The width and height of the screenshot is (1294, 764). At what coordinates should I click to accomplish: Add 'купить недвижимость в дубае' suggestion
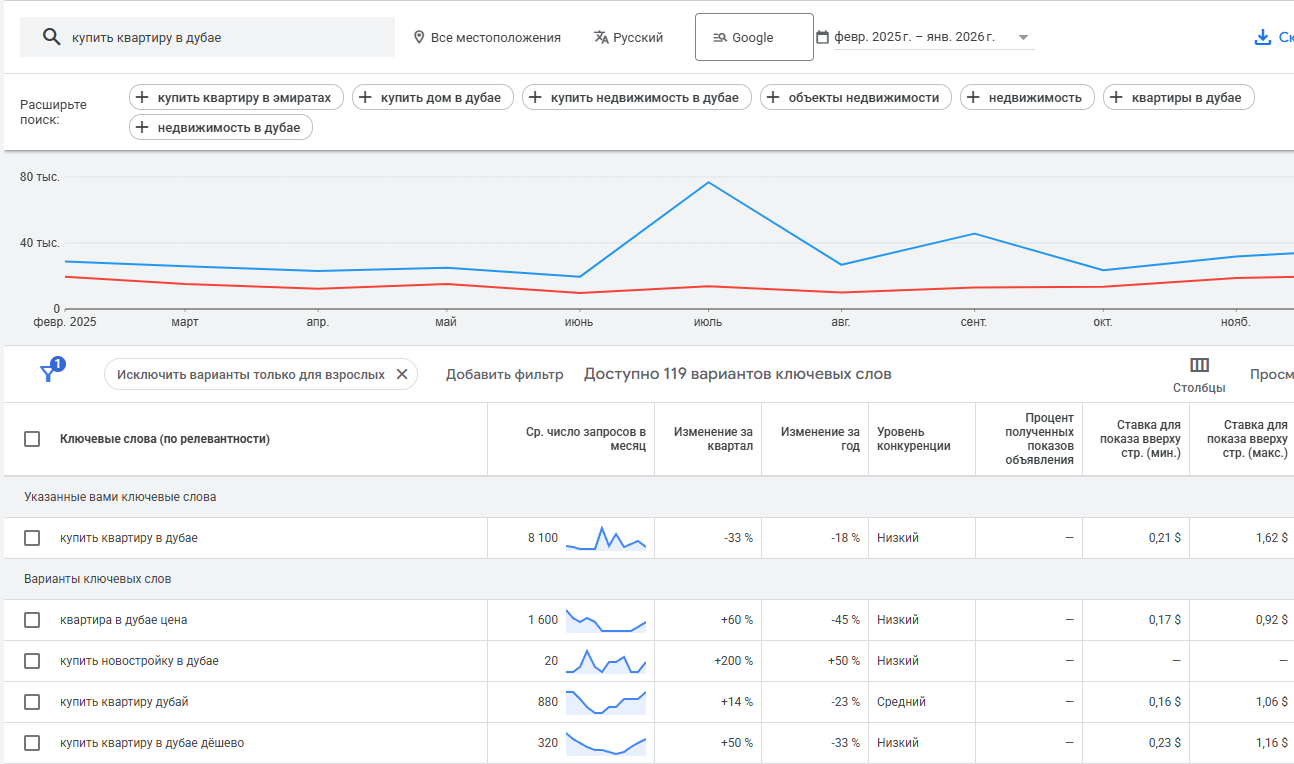(637, 97)
